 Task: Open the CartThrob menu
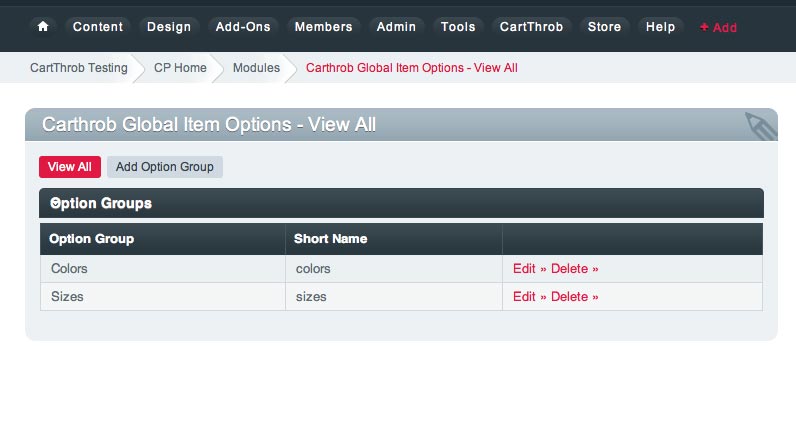(x=531, y=26)
